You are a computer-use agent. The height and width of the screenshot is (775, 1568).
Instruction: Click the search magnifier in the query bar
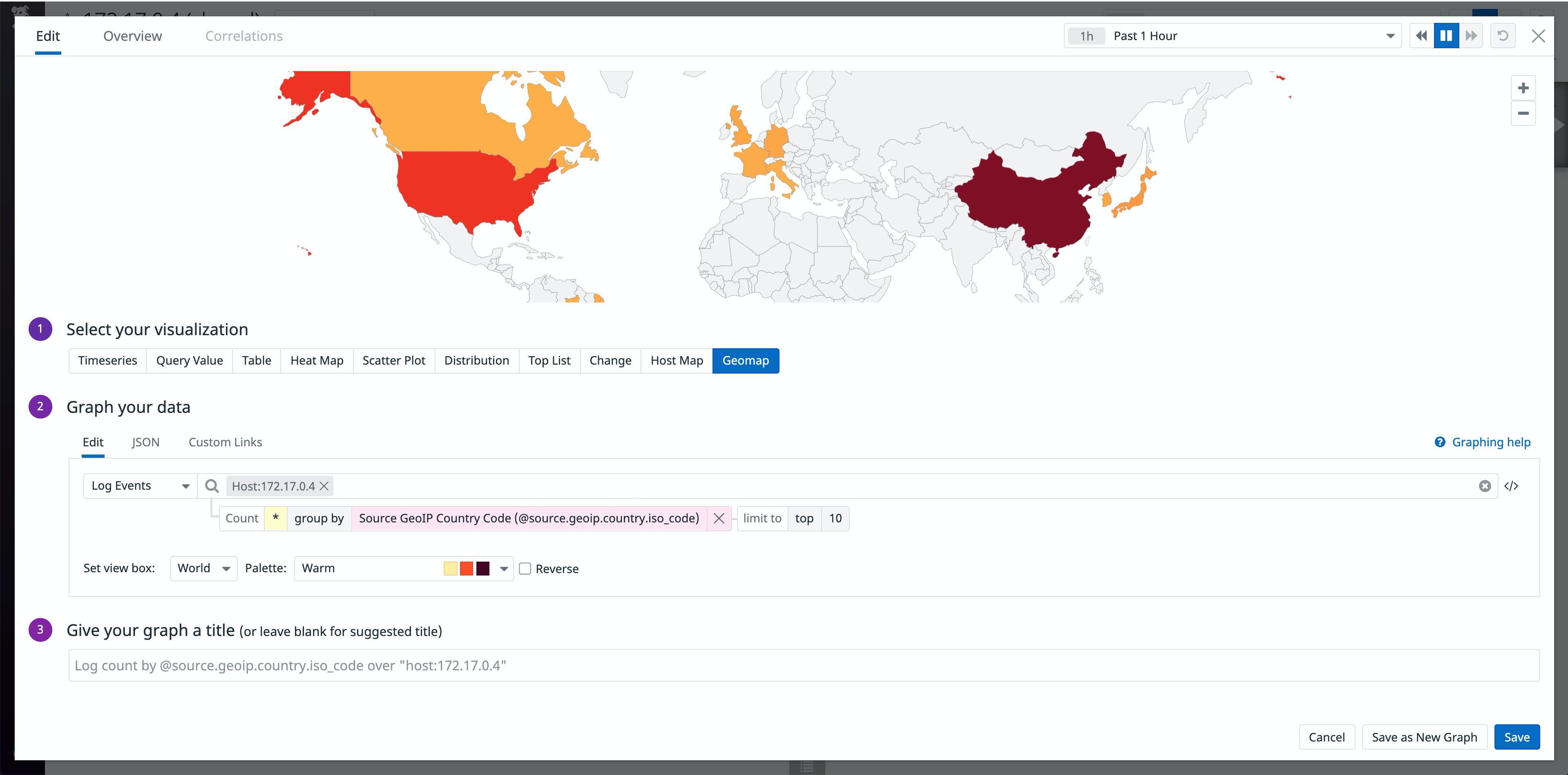pyautogui.click(x=212, y=486)
